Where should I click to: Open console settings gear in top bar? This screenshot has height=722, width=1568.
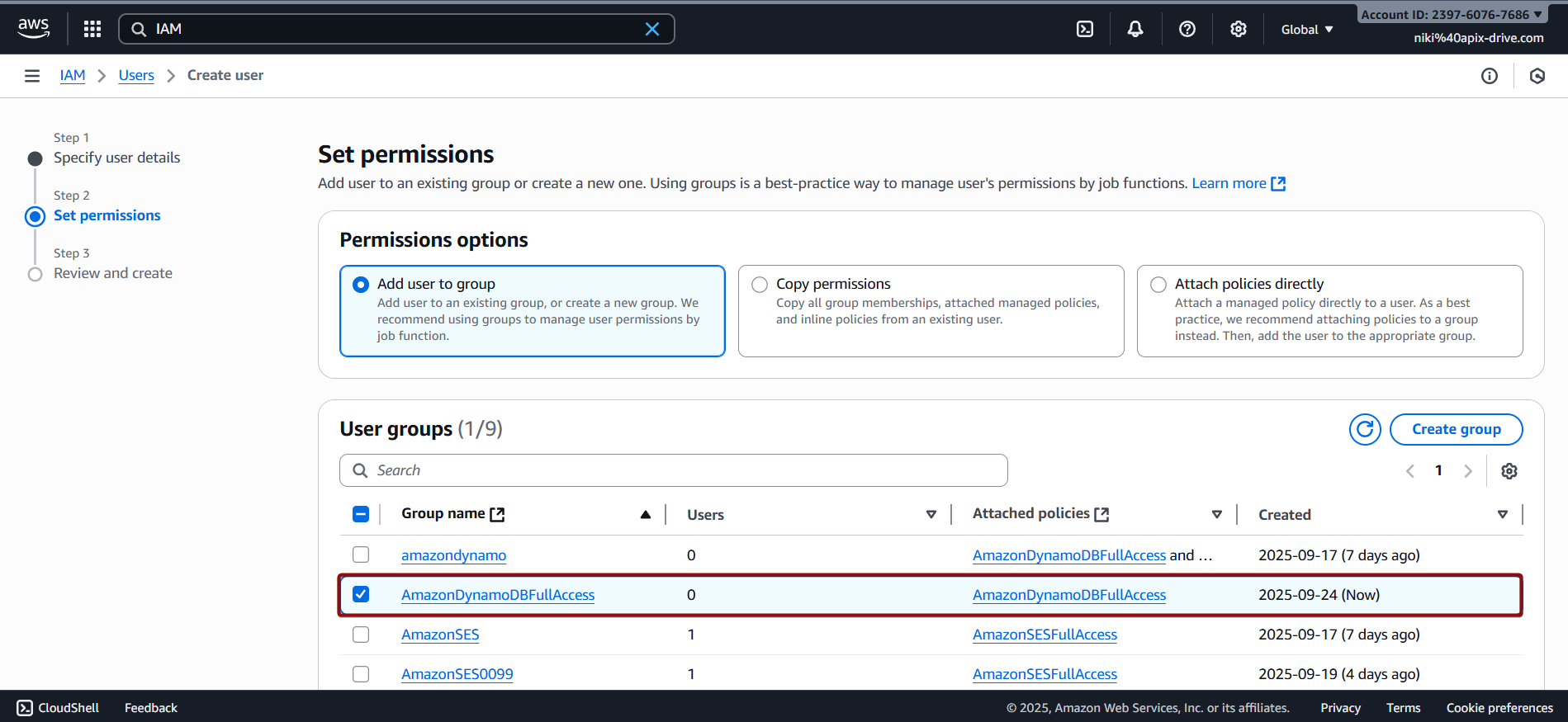[x=1238, y=29]
